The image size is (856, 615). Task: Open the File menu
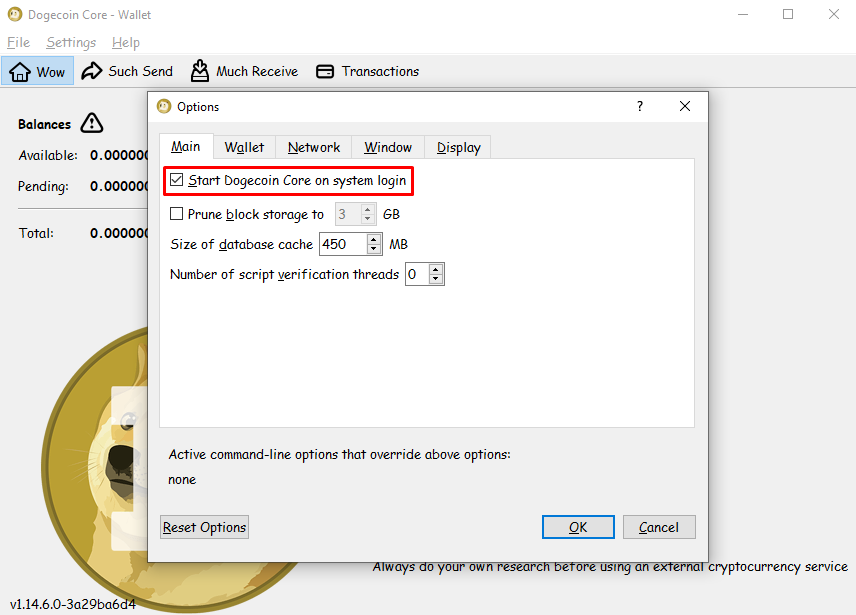point(19,42)
